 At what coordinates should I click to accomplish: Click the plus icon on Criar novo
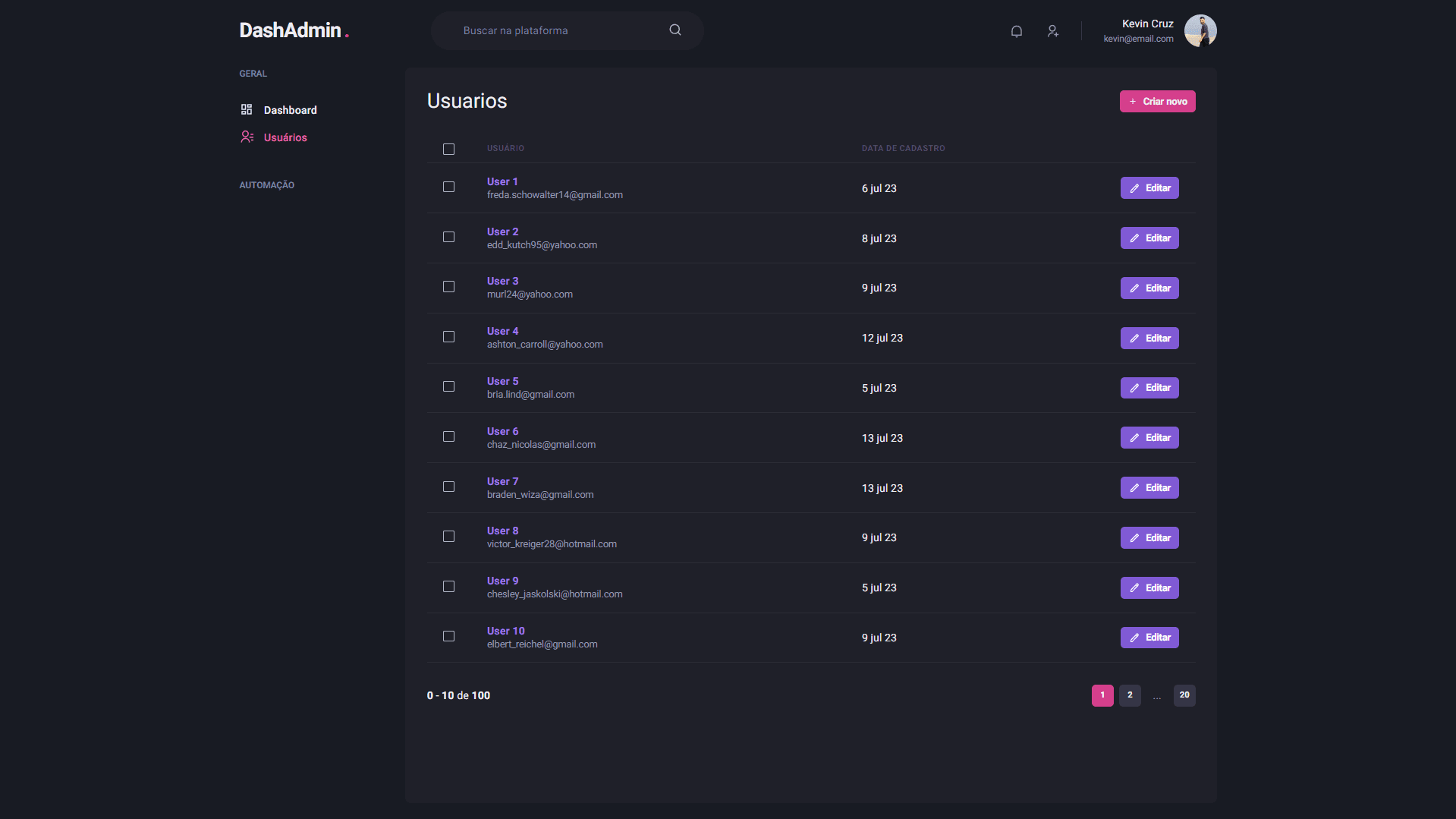click(1133, 102)
